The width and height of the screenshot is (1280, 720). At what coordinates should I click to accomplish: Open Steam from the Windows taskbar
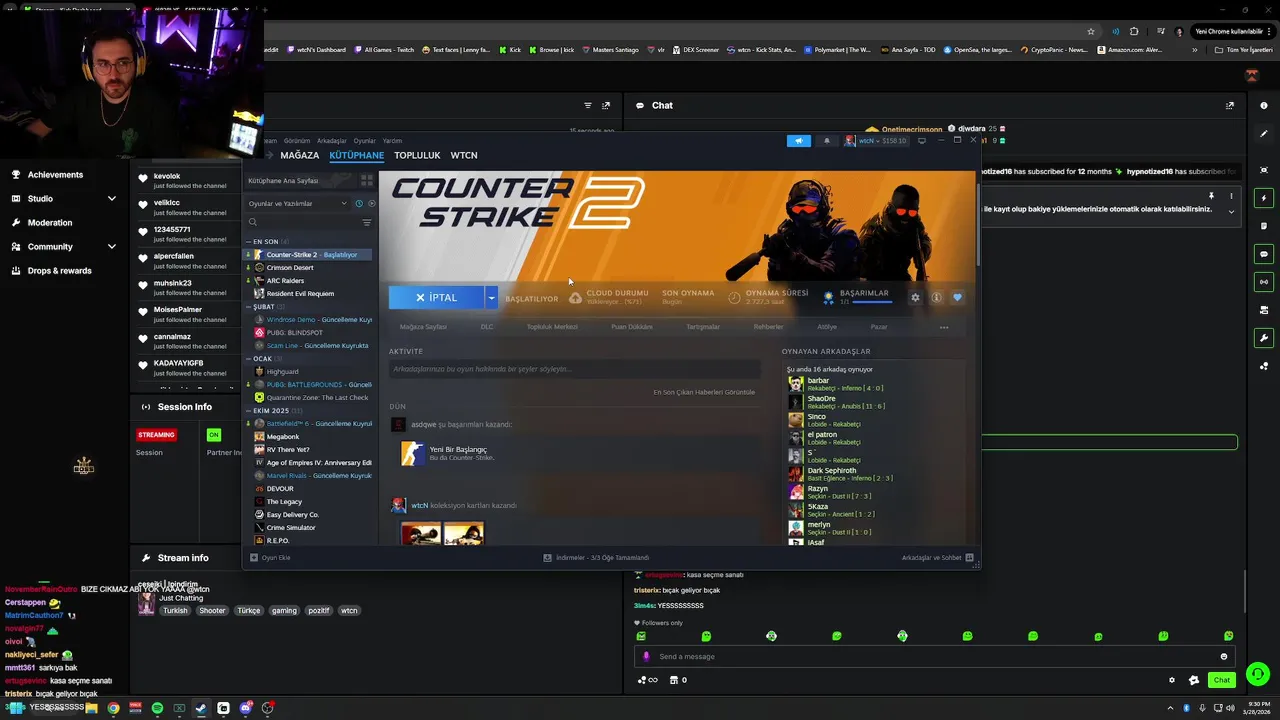[201, 708]
